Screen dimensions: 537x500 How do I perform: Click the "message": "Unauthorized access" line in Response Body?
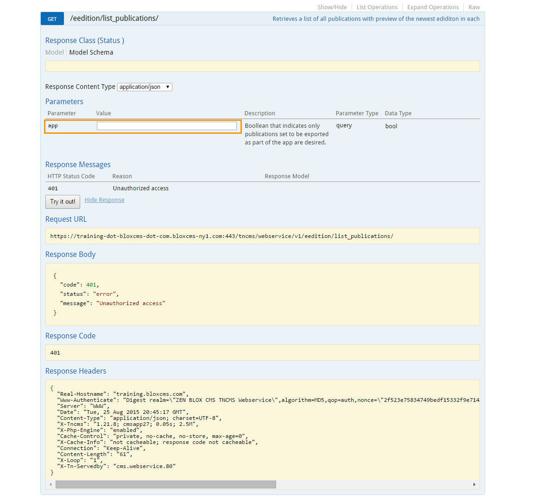coord(112,303)
